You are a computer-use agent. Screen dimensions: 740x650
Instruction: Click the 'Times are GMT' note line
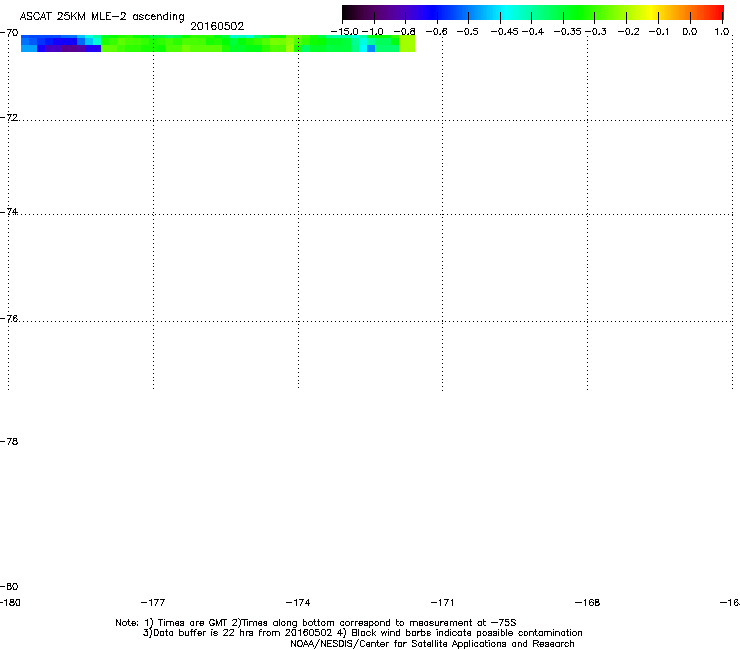(x=316, y=623)
